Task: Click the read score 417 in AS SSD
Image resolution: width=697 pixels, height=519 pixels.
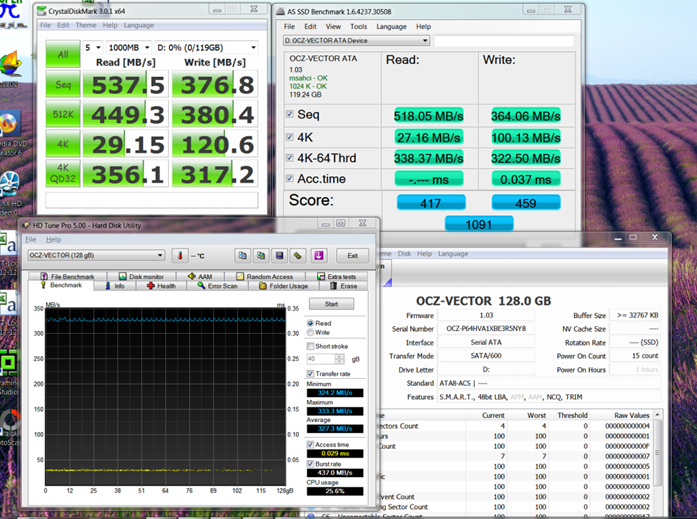Action: (431, 203)
